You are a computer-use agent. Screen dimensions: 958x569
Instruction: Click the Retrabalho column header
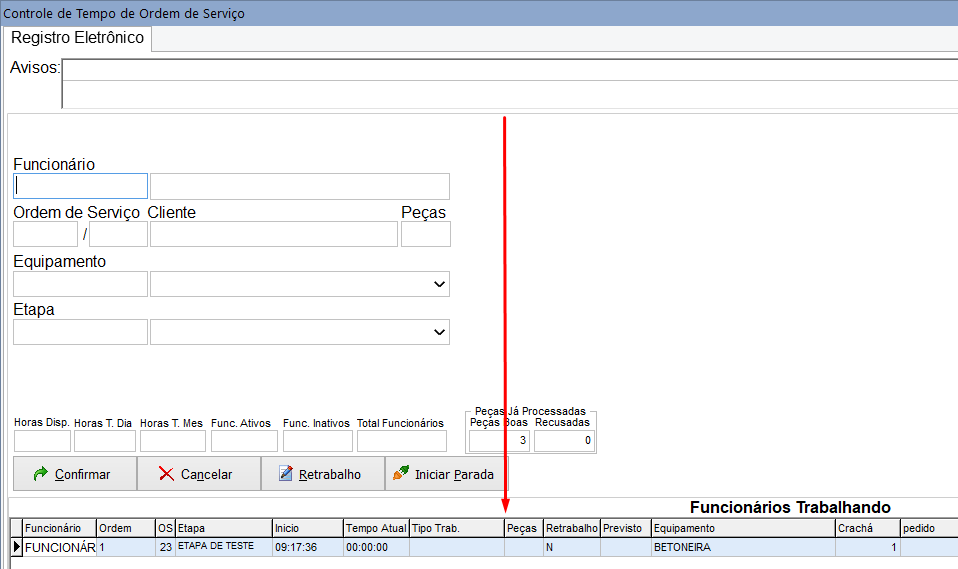point(572,528)
